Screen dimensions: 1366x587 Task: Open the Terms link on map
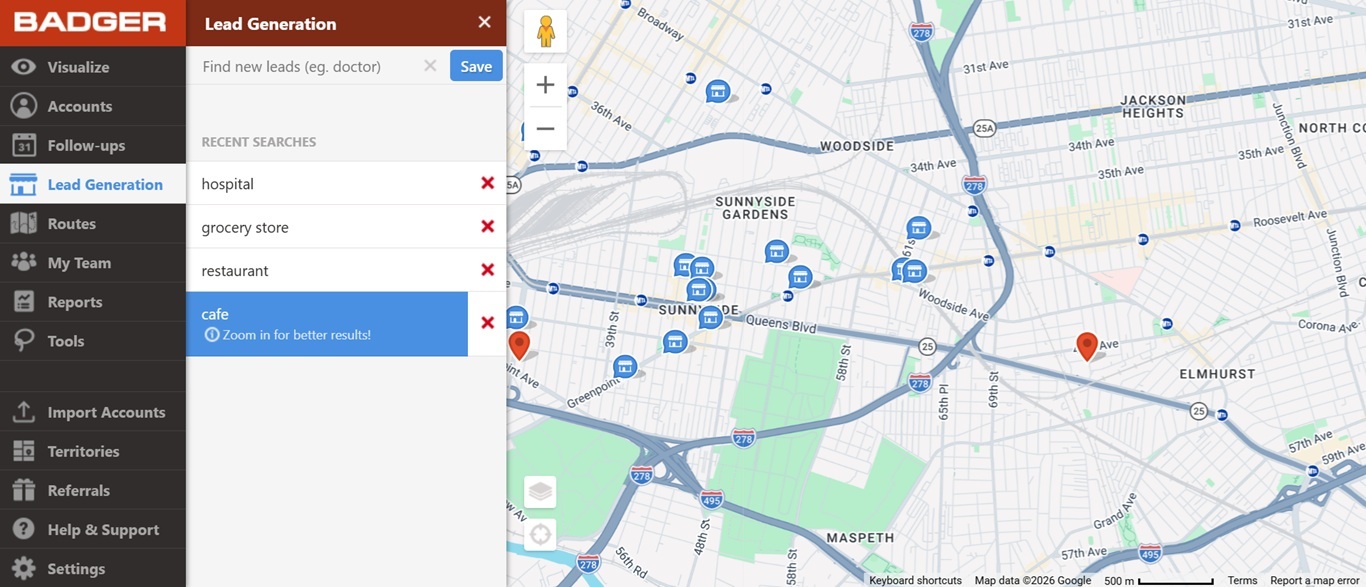[x=1242, y=580]
